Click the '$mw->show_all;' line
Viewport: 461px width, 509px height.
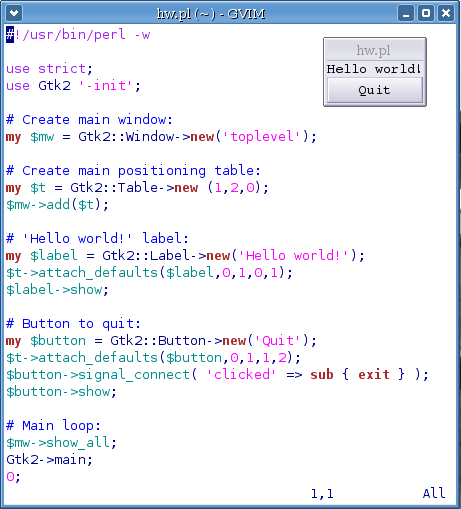coord(61,443)
